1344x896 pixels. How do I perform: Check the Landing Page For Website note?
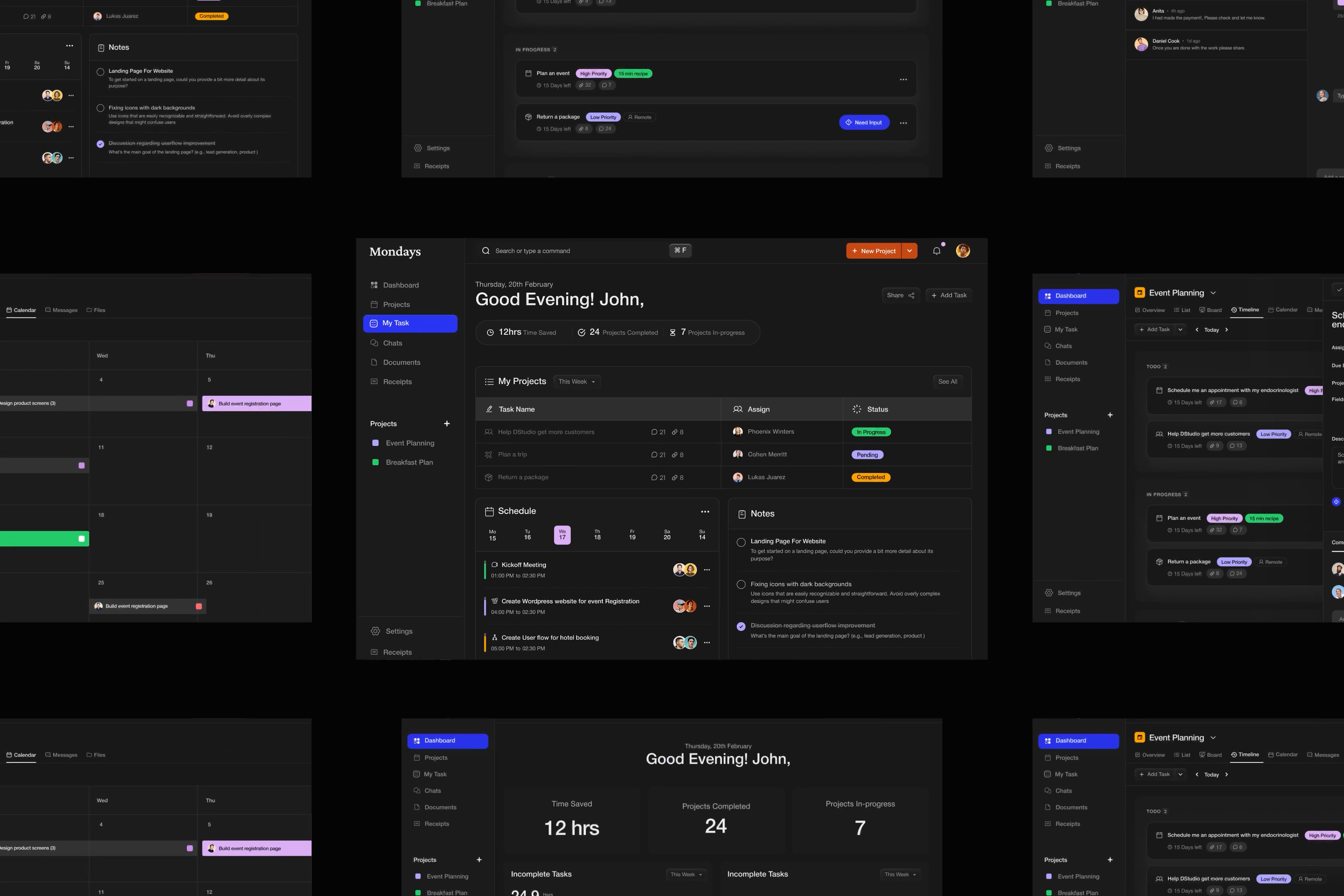coord(741,542)
